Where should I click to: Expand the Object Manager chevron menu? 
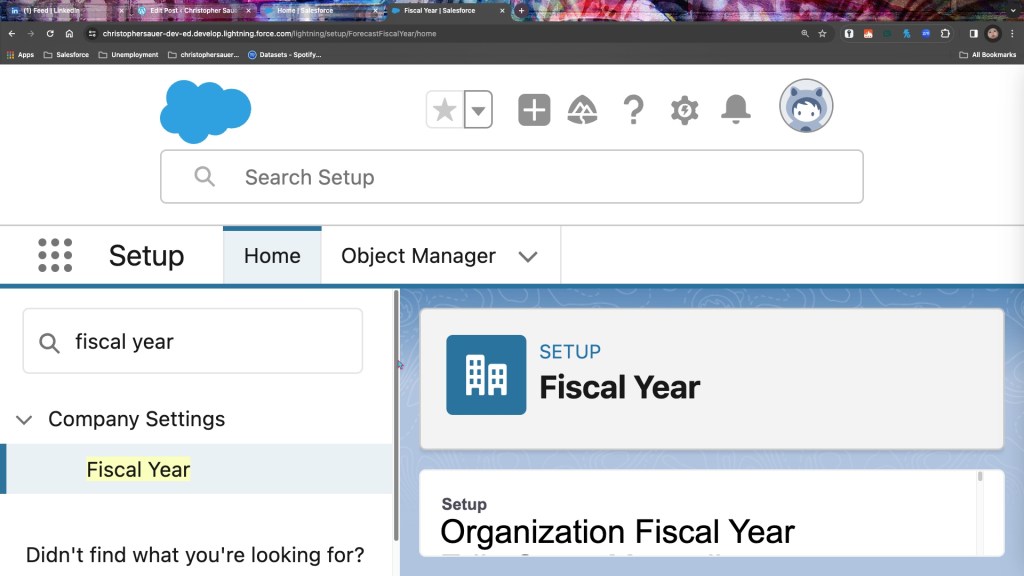click(528, 256)
